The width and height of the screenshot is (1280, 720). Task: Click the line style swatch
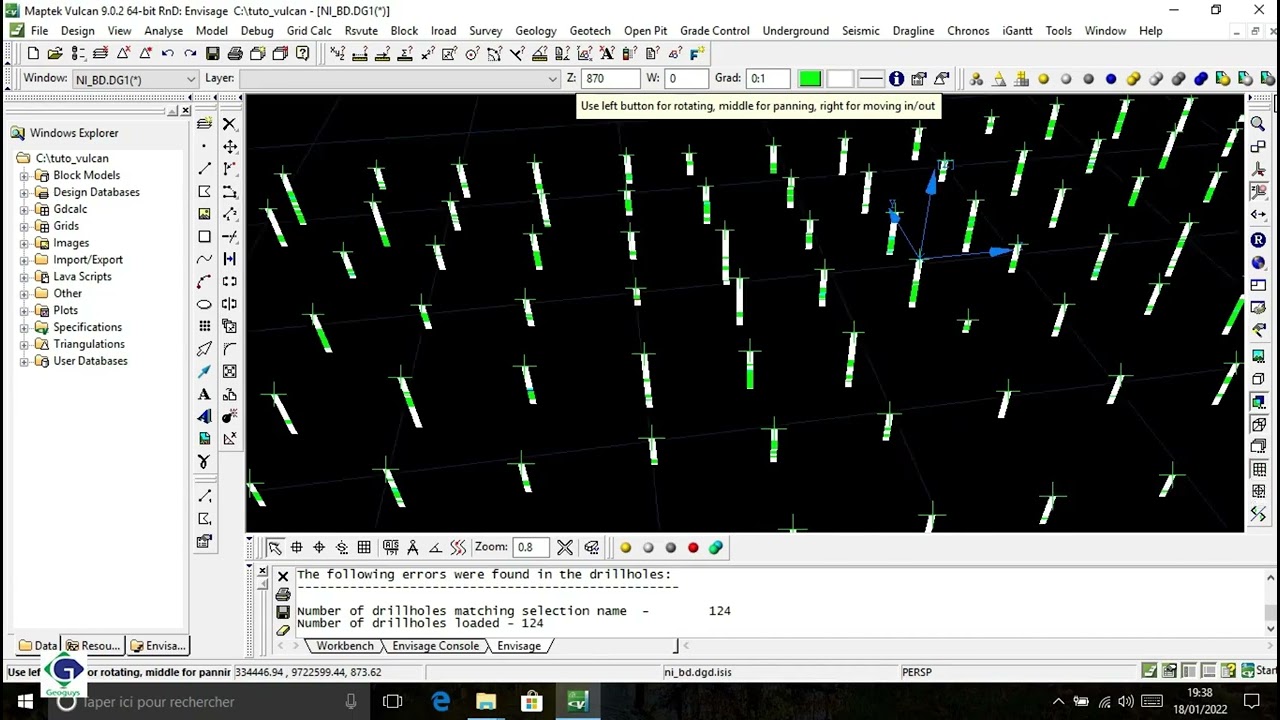[871, 79]
